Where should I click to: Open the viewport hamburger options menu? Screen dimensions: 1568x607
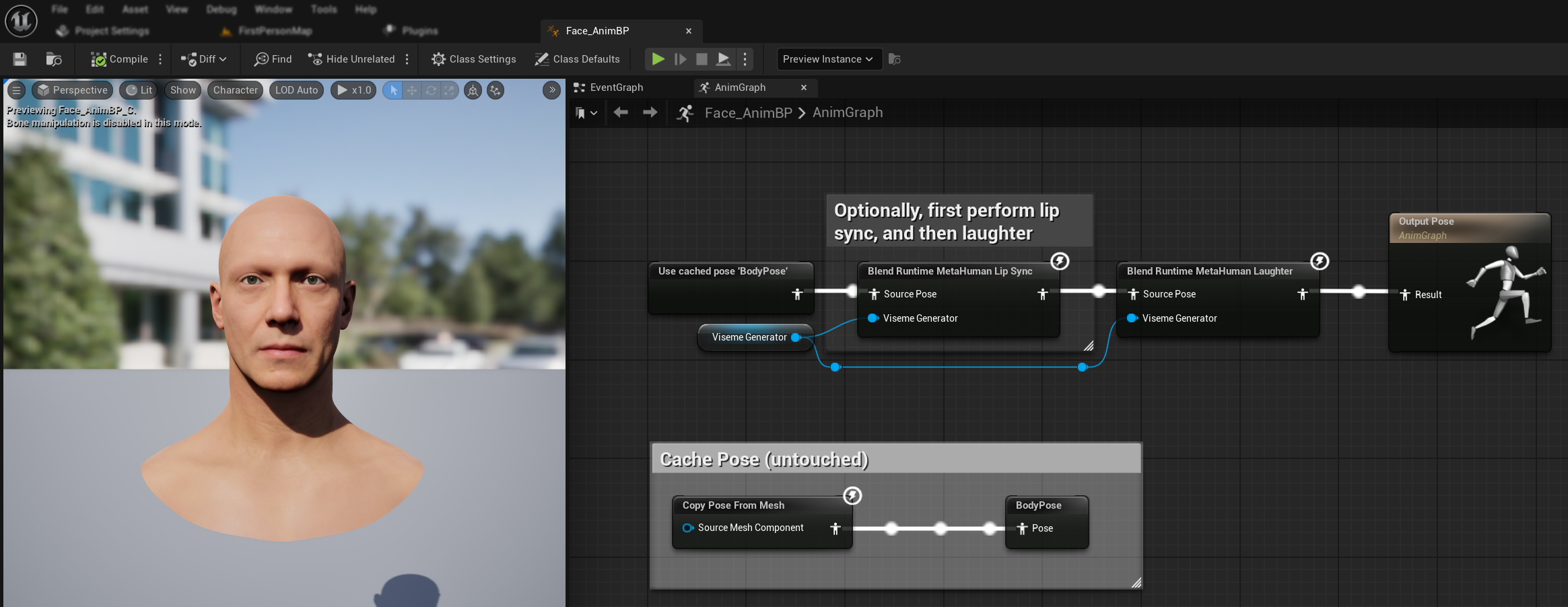tap(17, 90)
